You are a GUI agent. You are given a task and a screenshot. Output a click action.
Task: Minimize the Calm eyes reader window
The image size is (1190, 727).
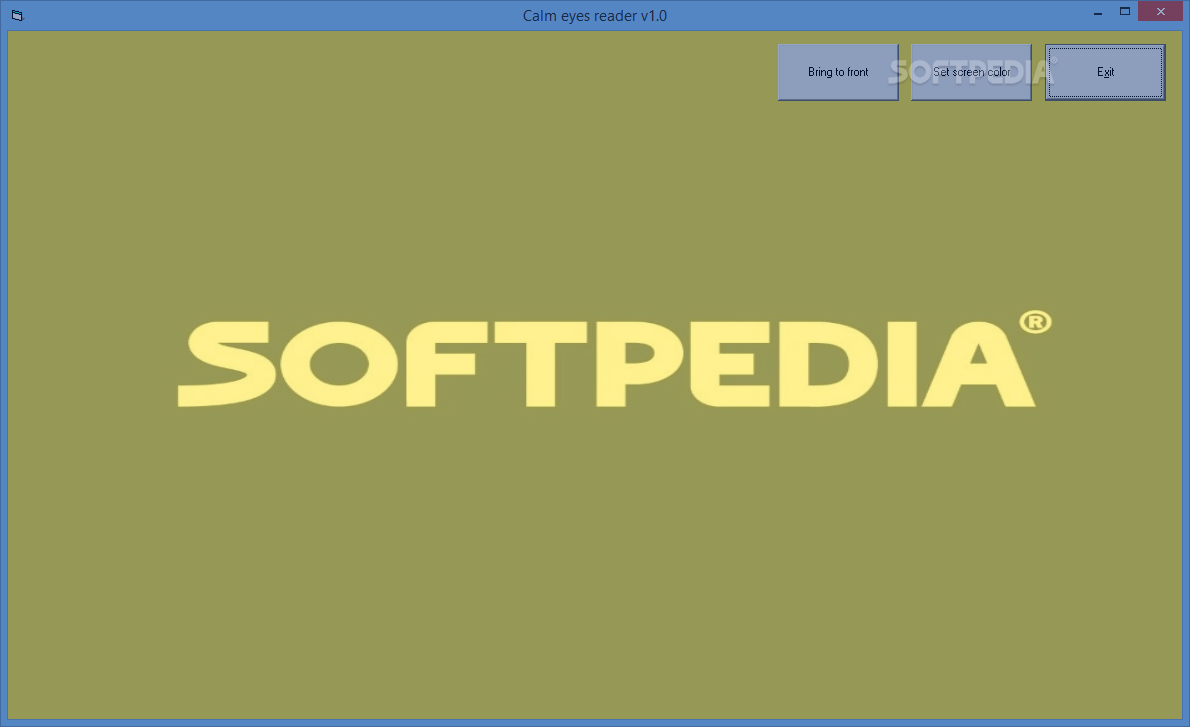pos(1097,12)
